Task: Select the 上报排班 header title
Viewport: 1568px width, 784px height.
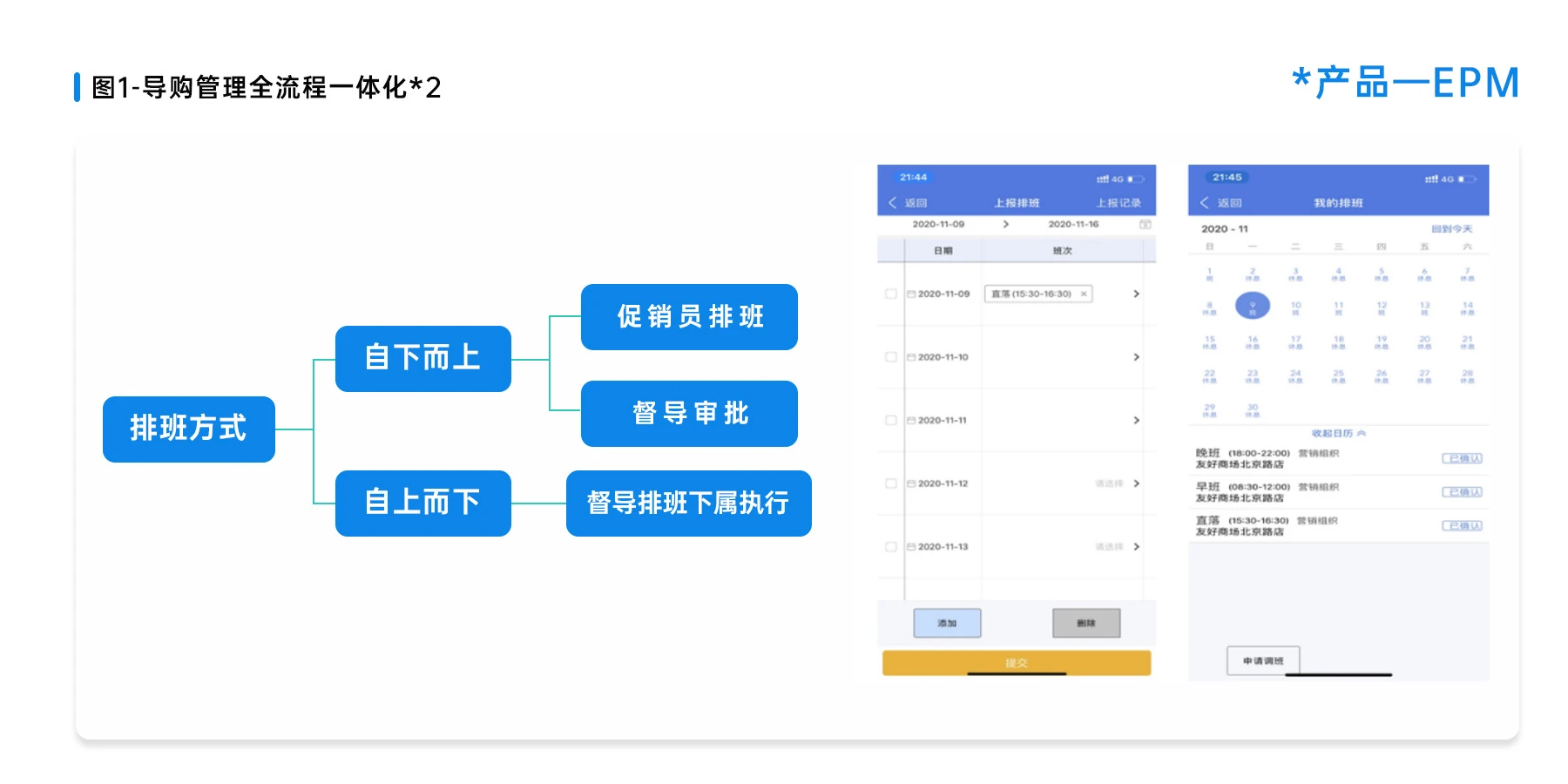Action: tap(1017, 203)
